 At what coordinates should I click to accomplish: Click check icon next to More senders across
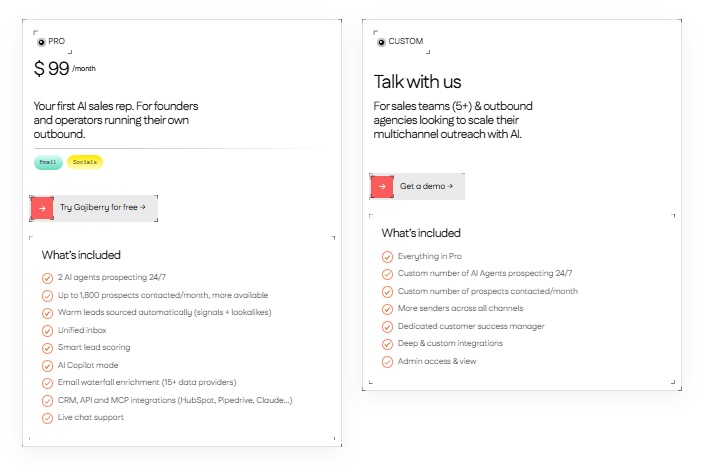click(387, 309)
